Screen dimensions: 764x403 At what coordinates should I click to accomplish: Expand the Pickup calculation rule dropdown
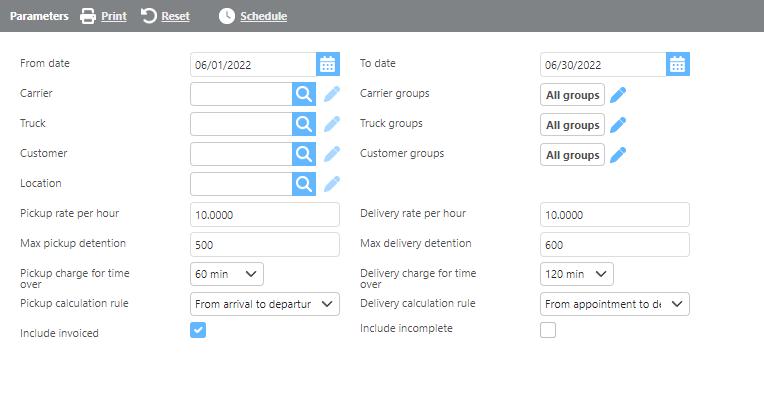pyautogui.click(x=265, y=304)
